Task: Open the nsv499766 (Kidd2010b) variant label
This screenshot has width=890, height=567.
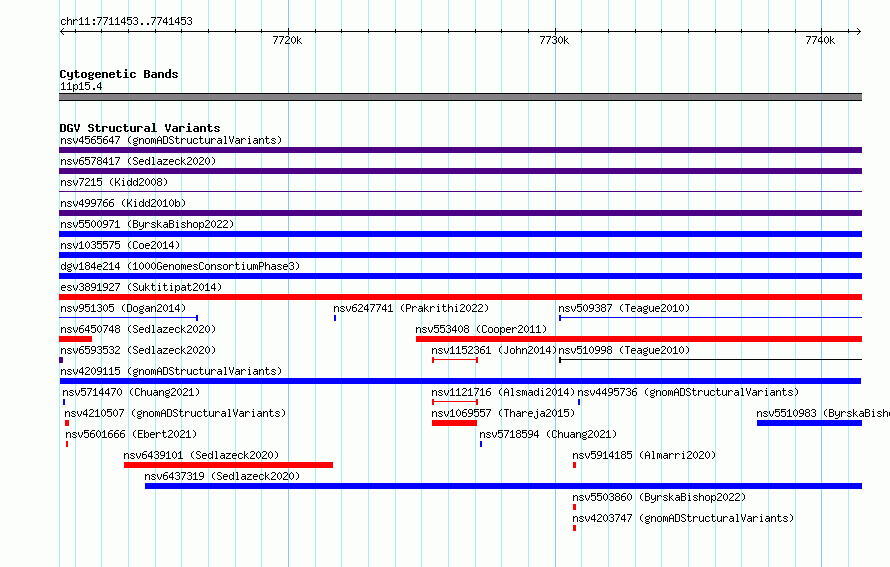Action: pos(123,203)
